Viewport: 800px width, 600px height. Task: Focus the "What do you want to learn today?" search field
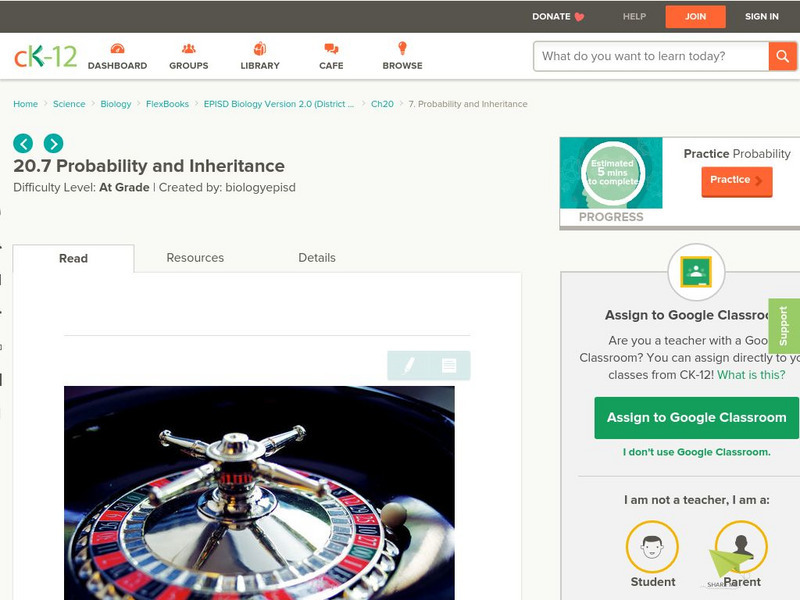(x=651, y=56)
